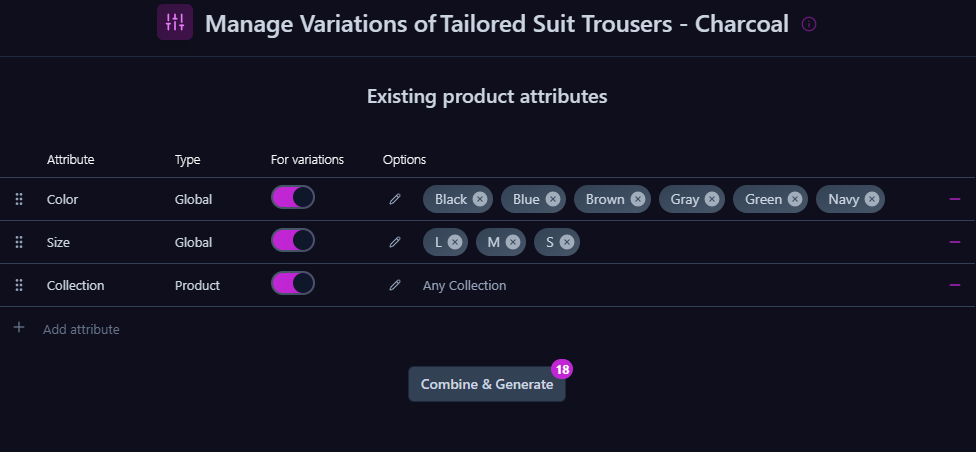The height and width of the screenshot is (452, 976).
Task: Click the Any Collection options field
Action: point(465,285)
